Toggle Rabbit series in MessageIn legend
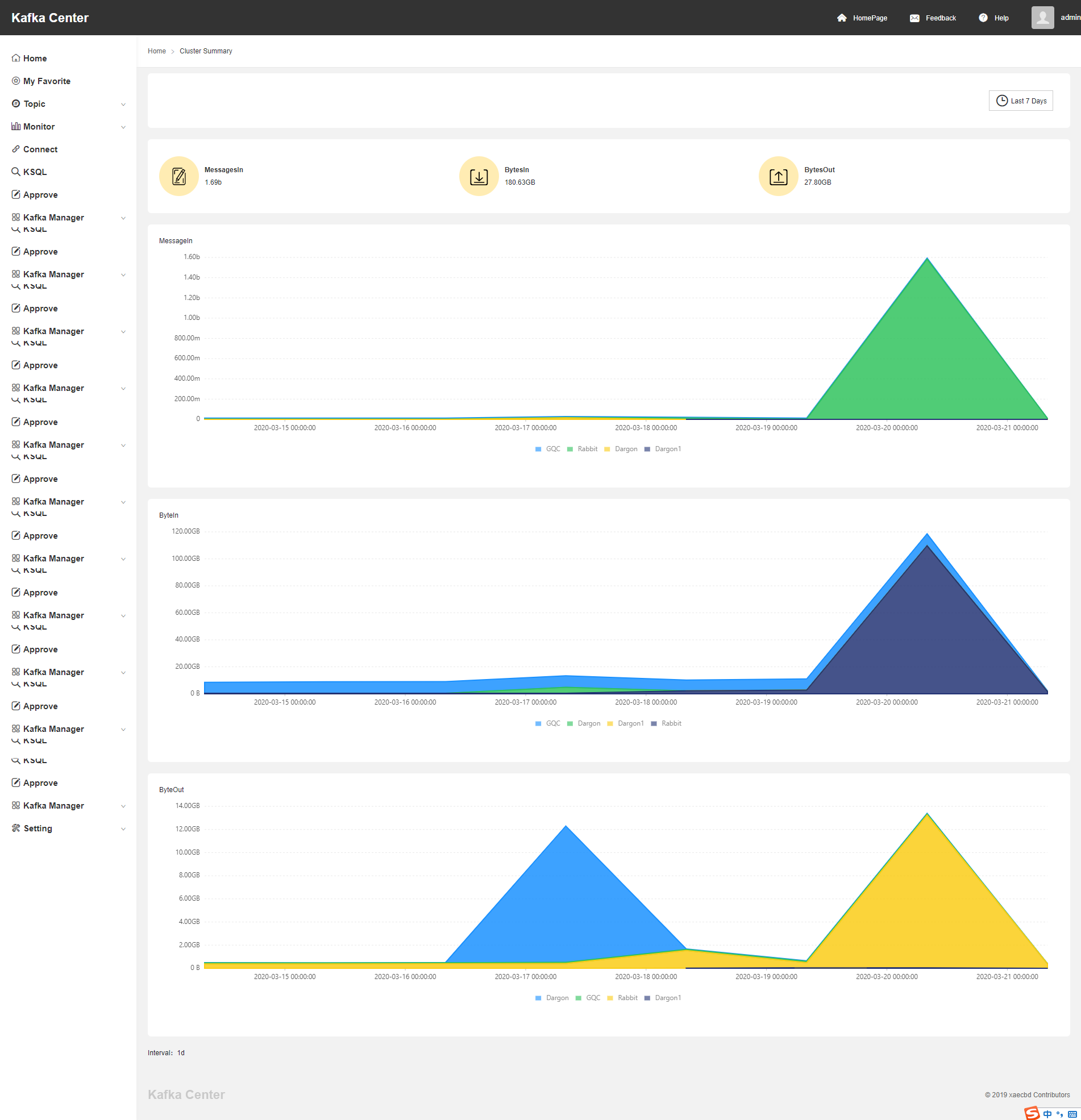 pyautogui.click(x=582, y=449)
